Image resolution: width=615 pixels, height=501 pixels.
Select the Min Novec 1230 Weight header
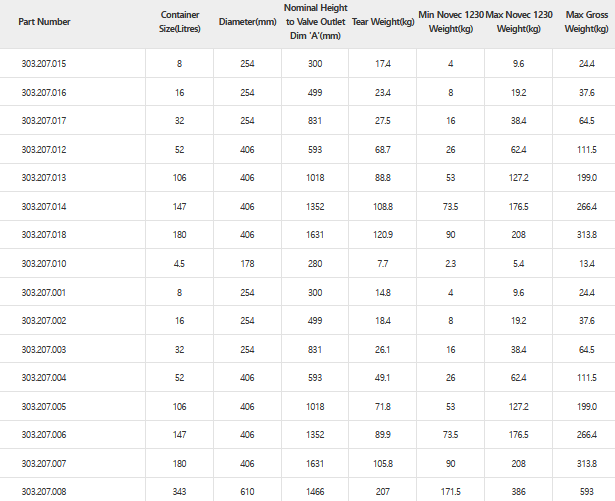[451, 22]
